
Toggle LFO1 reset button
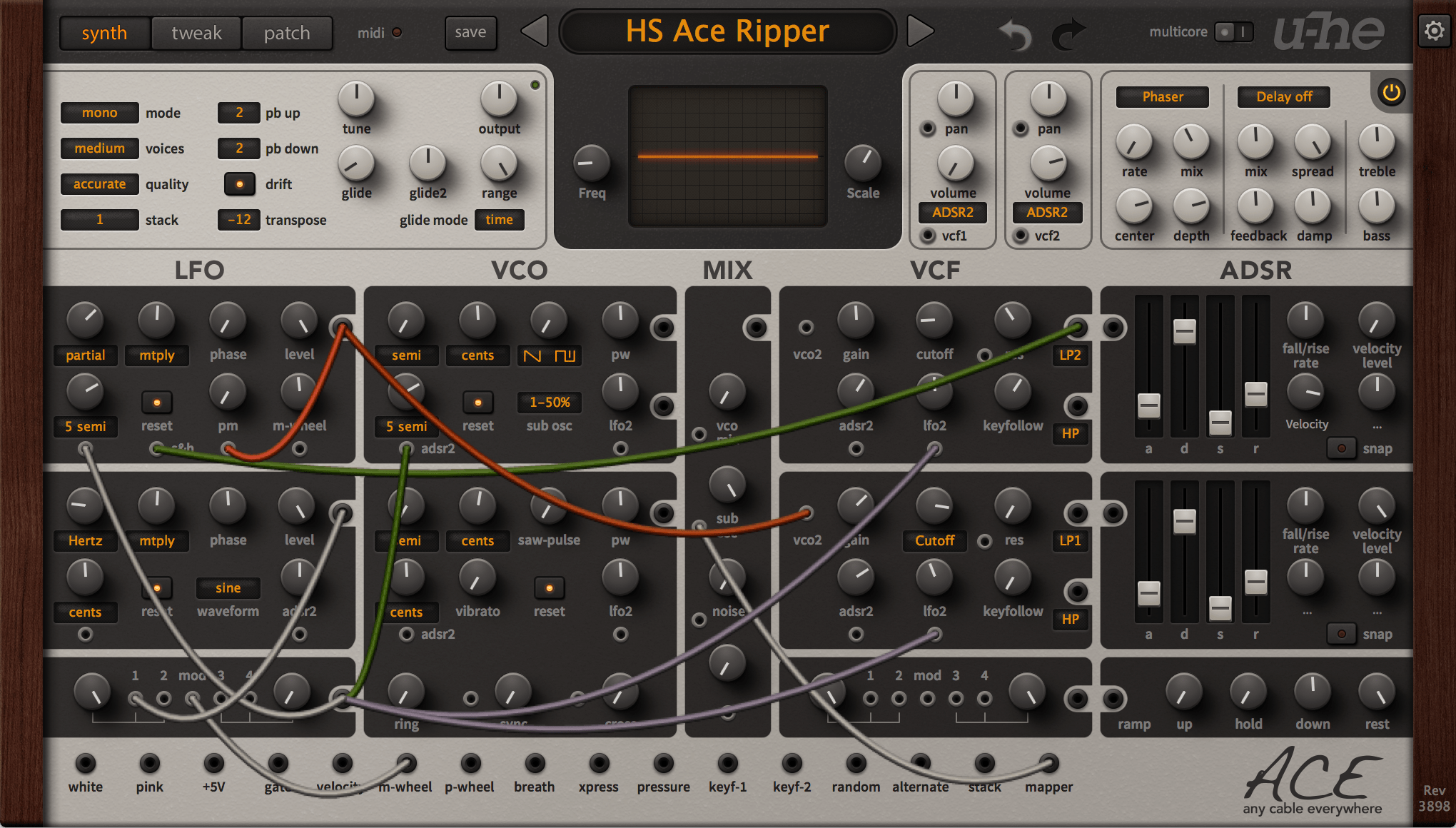(x=156, y=403)
